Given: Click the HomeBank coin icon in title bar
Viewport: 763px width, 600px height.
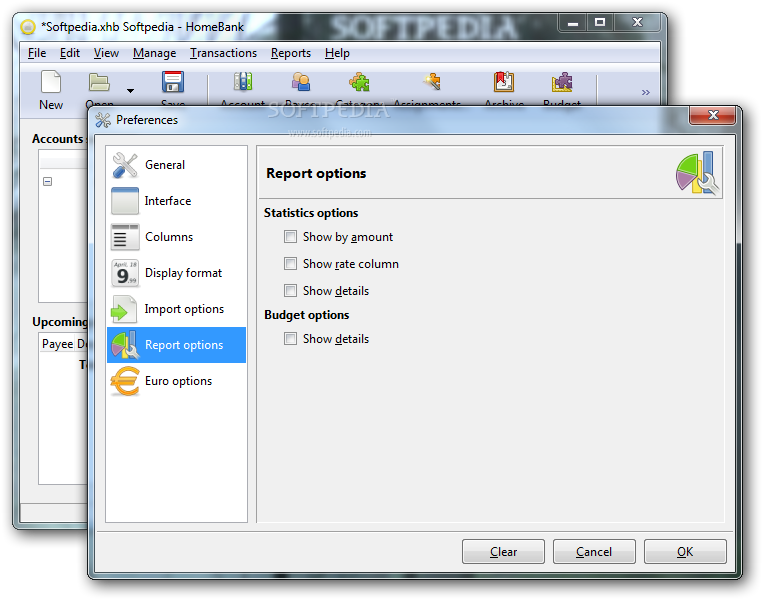Looking at the screenshot, I should tap(28, 27).
